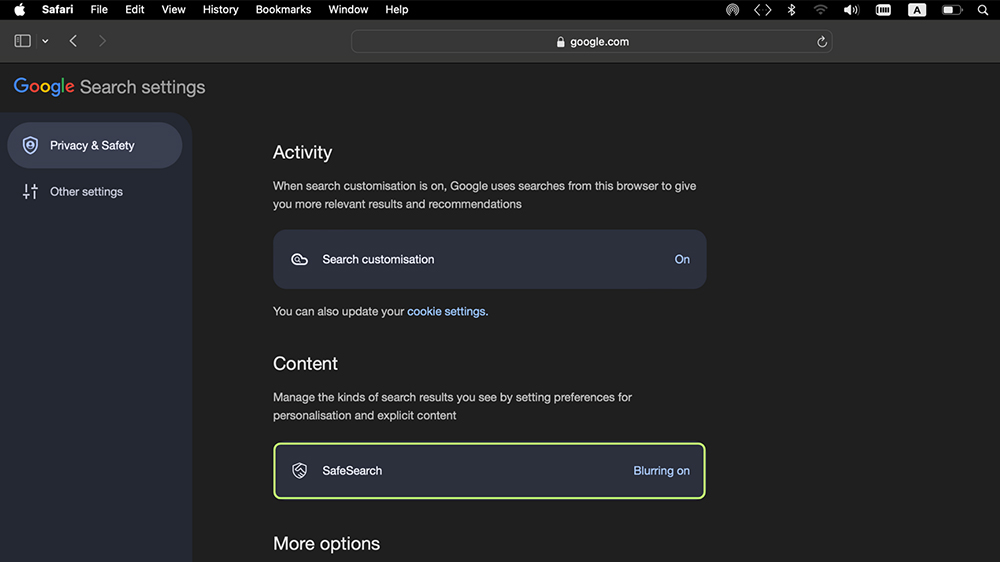1000x562 pixels.
Task: Open the keyboard input source menu
Action: click(x=916, y=10)
